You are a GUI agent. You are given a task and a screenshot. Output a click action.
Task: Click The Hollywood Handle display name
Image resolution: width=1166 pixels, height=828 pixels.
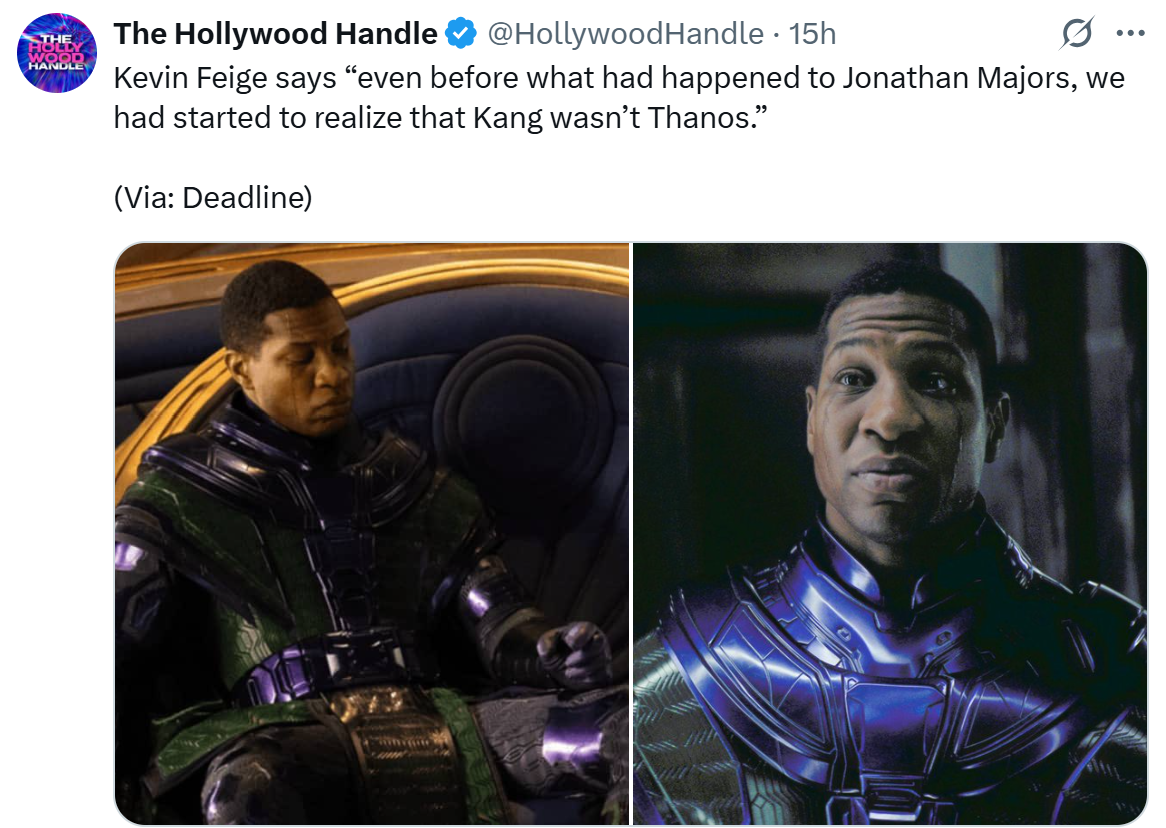[275, 33]
